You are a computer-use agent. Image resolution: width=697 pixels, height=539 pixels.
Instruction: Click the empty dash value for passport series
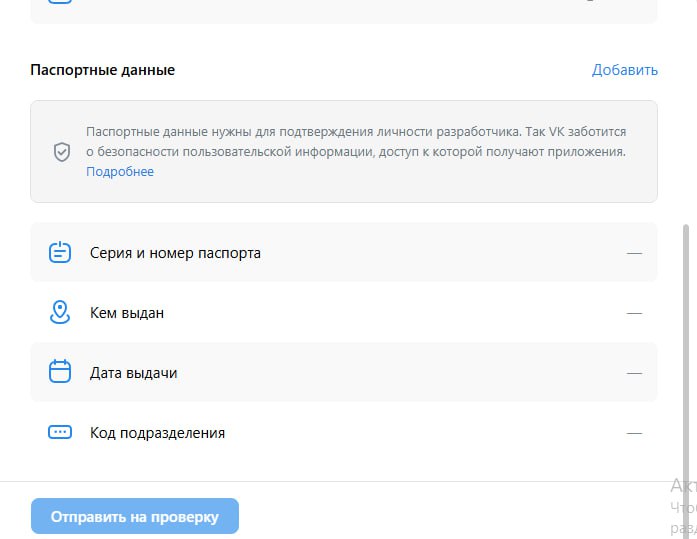point(634,253)
